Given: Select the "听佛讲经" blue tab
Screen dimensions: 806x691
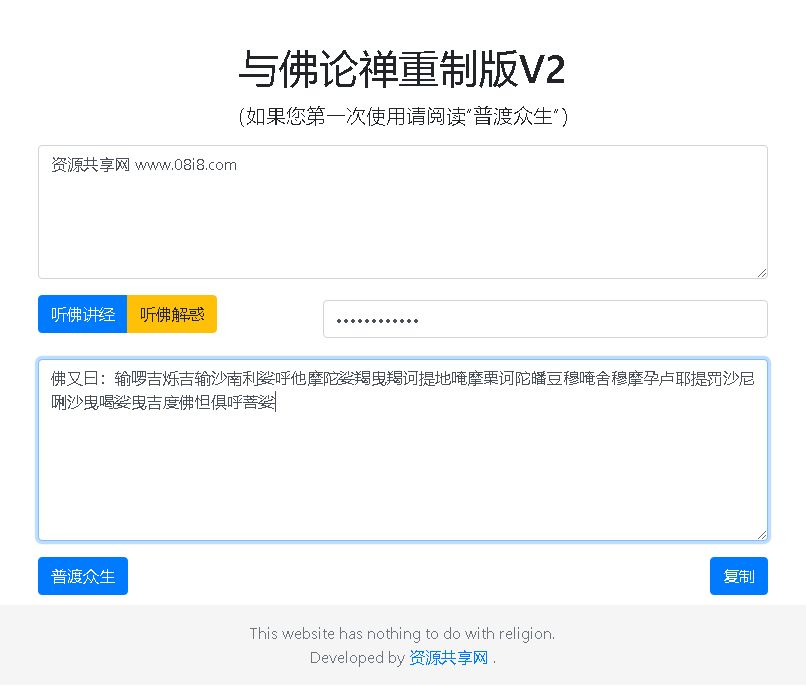Looking at the screenshot, I should [81, 314].
